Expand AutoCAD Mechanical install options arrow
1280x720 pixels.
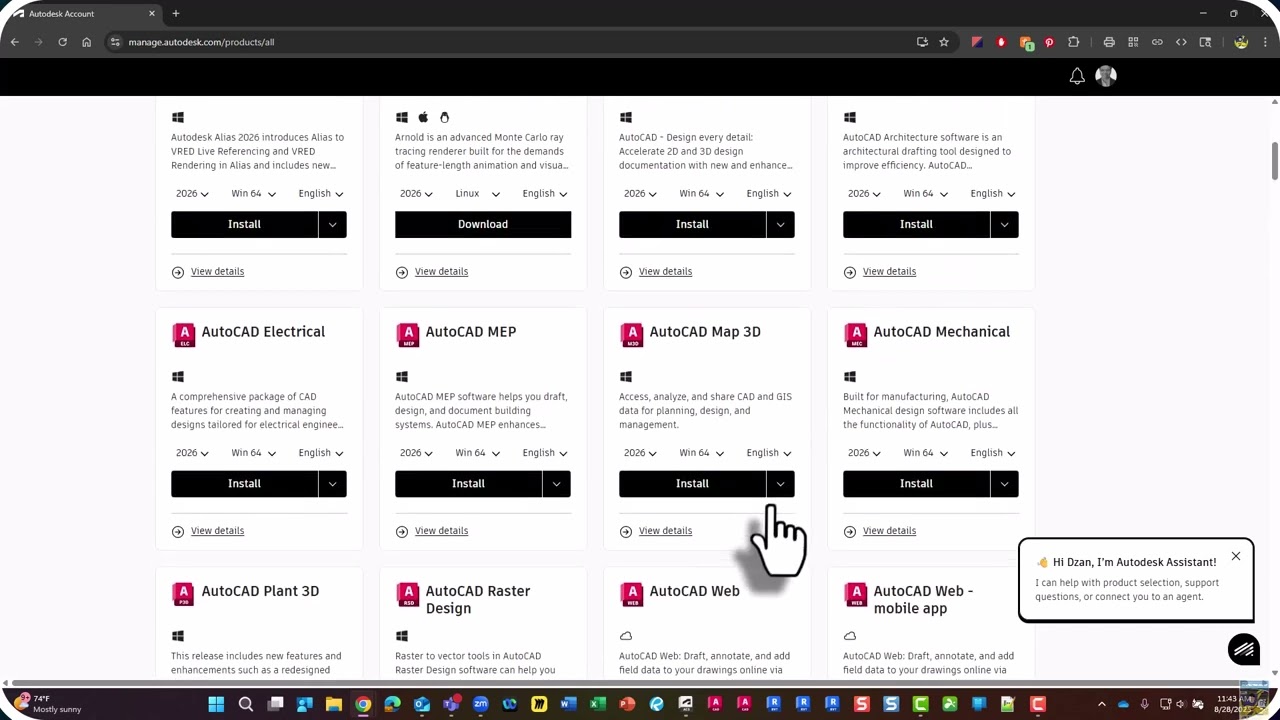pos(1005,484)
